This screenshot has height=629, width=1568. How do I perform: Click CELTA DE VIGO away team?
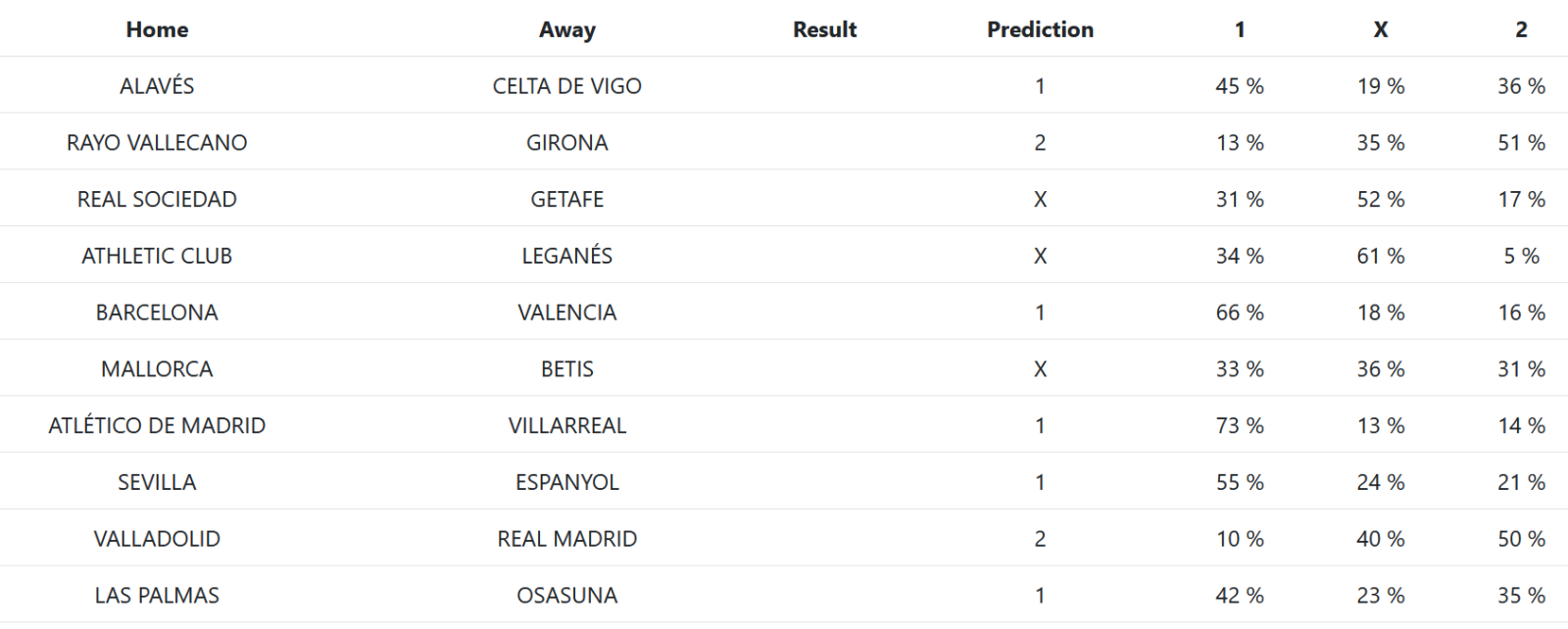[x=566, y=86]
